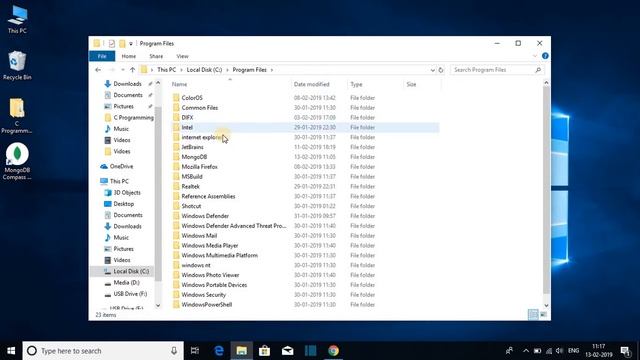
Task: Open C Programming folder on desktop
Action: 17,116
